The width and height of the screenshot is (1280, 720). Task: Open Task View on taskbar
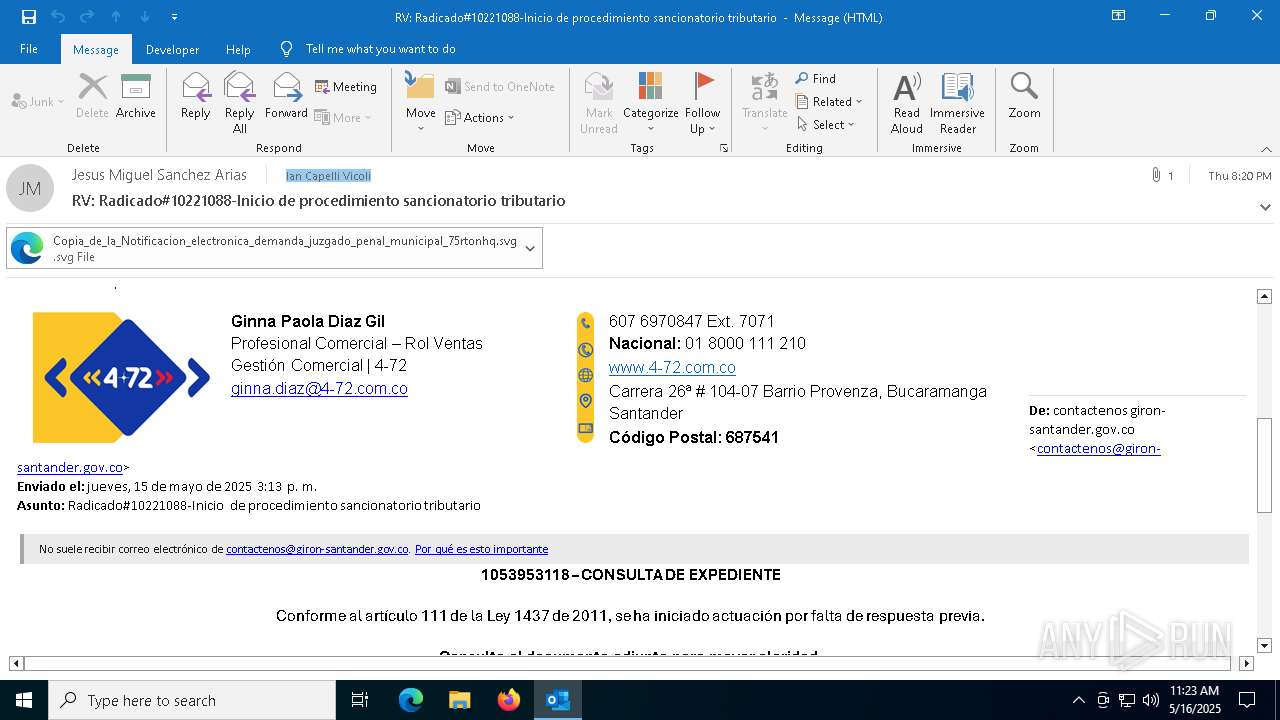[x=360, y=700]
